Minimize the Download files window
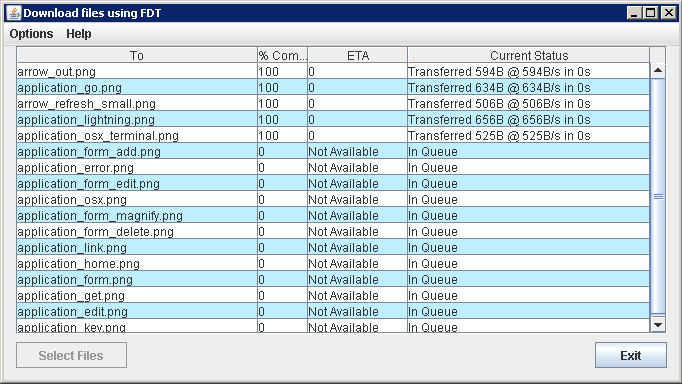The height and width of the screenshot is (384, 682). (634, 13)
